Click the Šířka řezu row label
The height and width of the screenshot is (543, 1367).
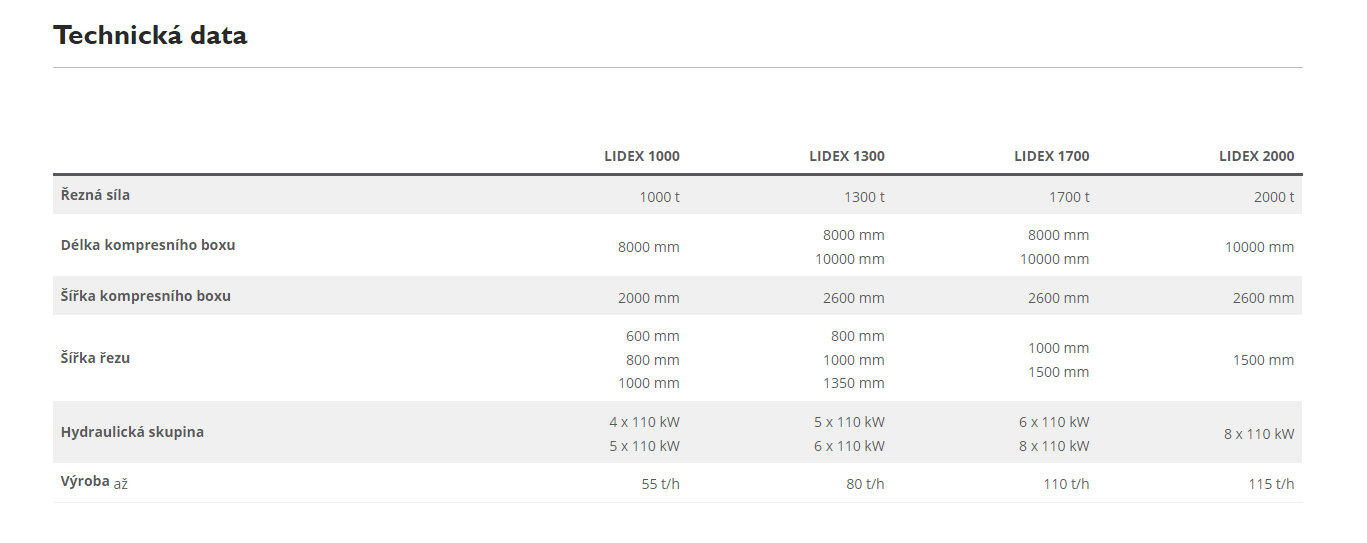[95, 358]
